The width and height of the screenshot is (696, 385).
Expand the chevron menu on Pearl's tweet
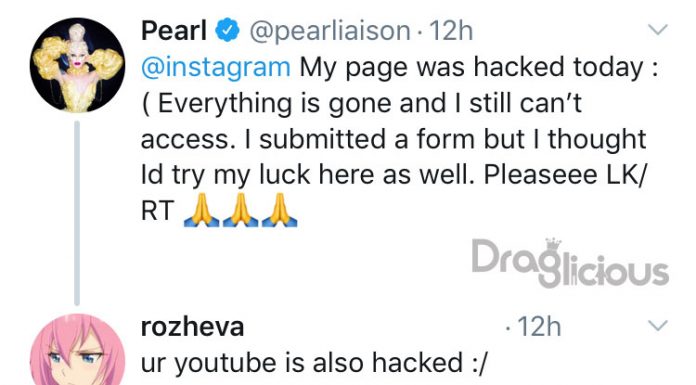657,30
